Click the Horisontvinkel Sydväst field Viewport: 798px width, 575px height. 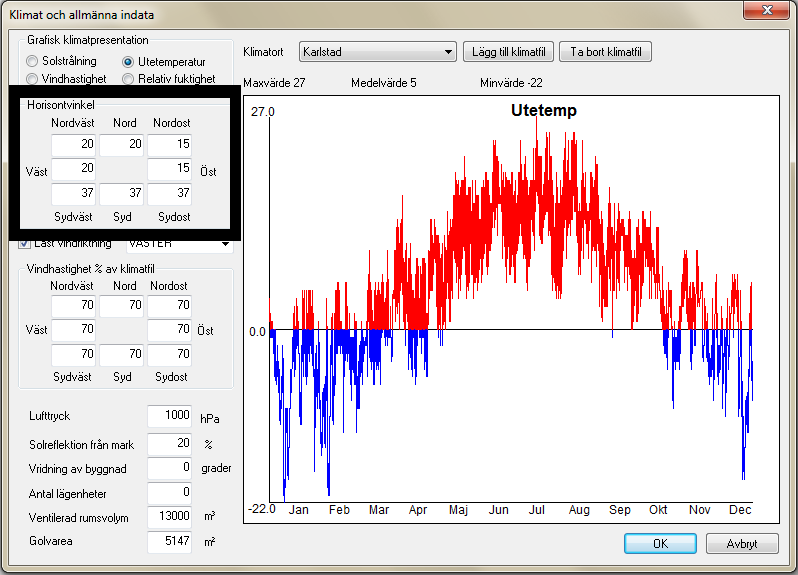click(73, 194)
